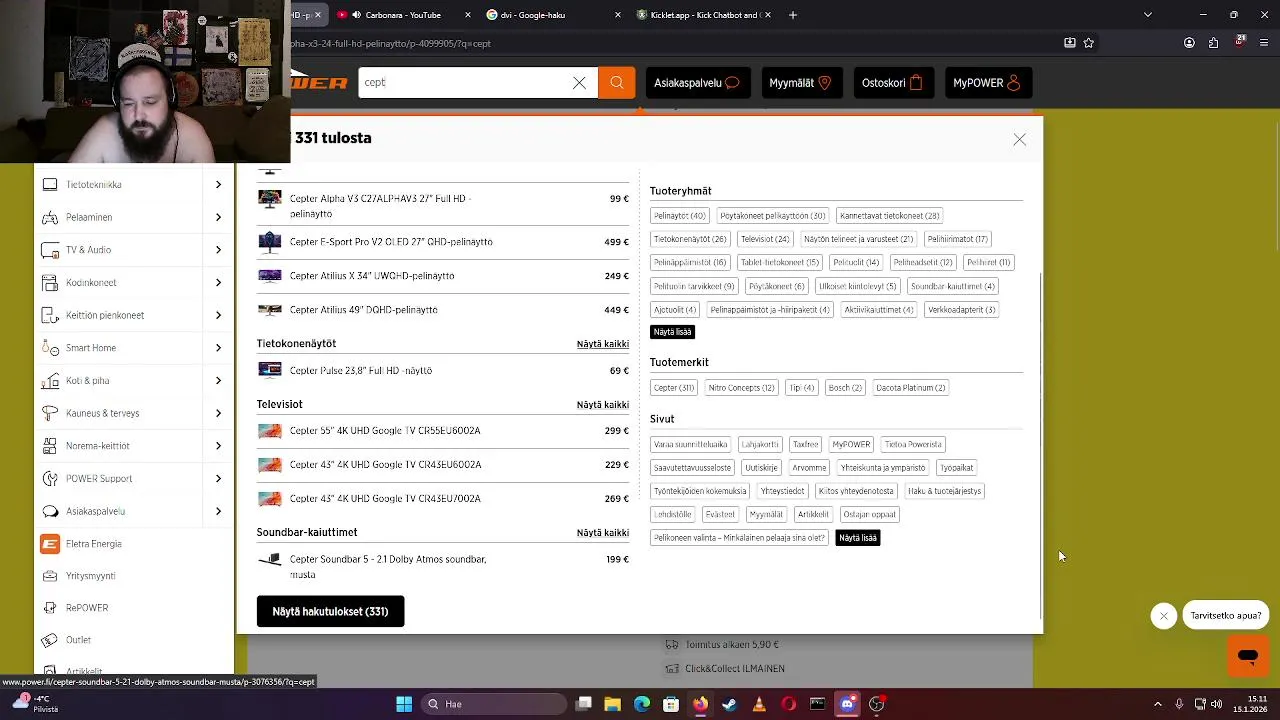Viewport: 1280px width, 720px height.
Task: Filter by Pelituolit (14) chip
Action: (856, 263)
